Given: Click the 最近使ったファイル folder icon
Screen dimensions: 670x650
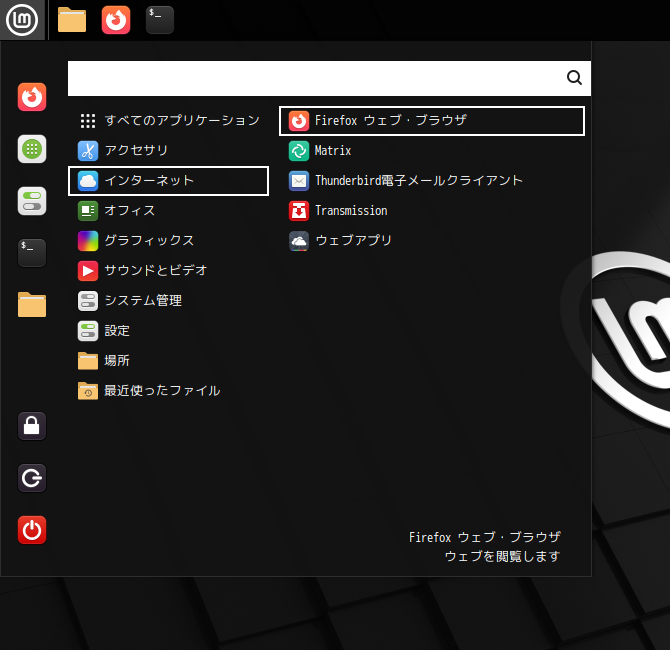Looking at the screenshot, I should tap(88, 391).
